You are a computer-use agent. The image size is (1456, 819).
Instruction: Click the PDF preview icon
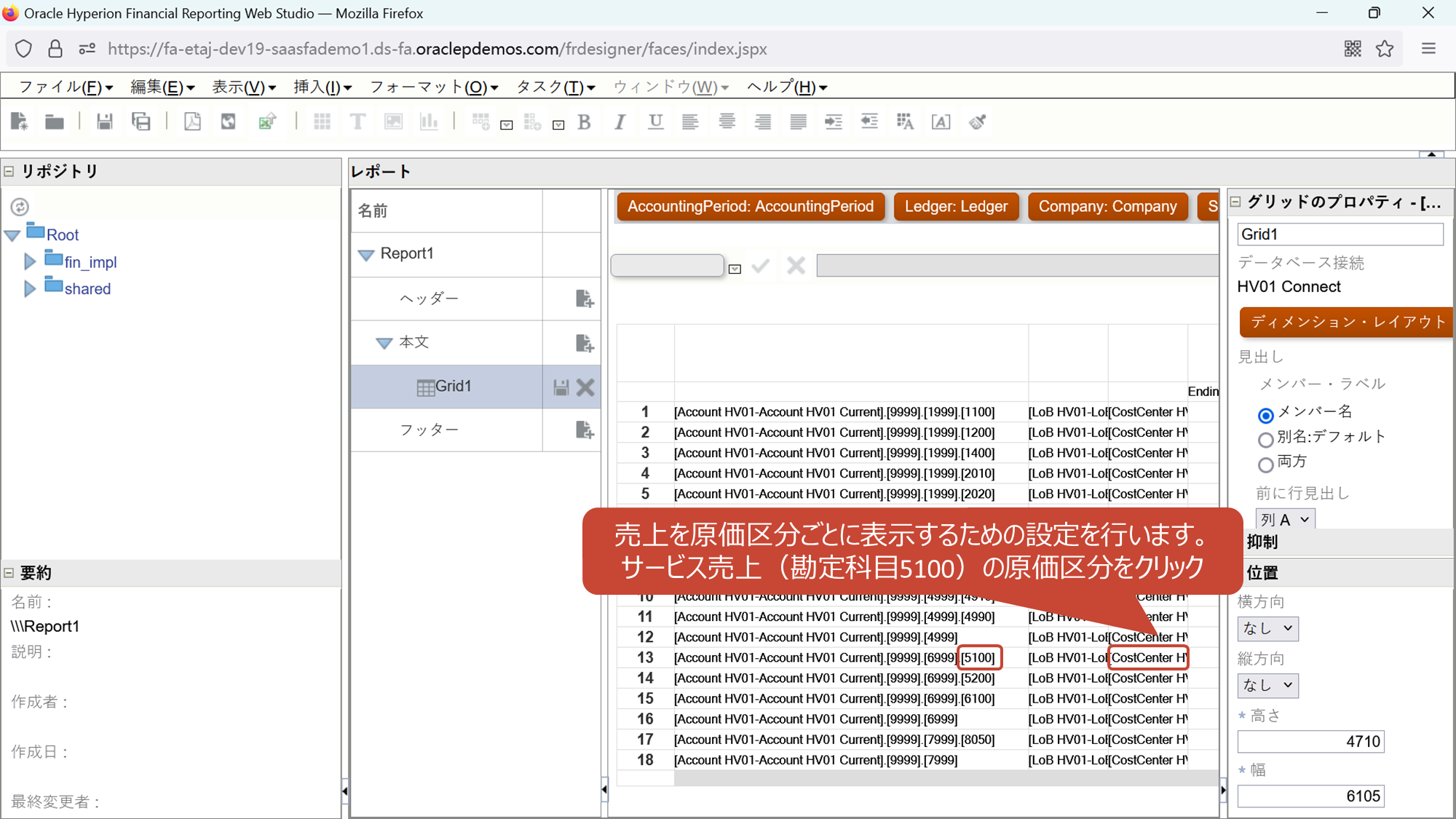[192, 122]
